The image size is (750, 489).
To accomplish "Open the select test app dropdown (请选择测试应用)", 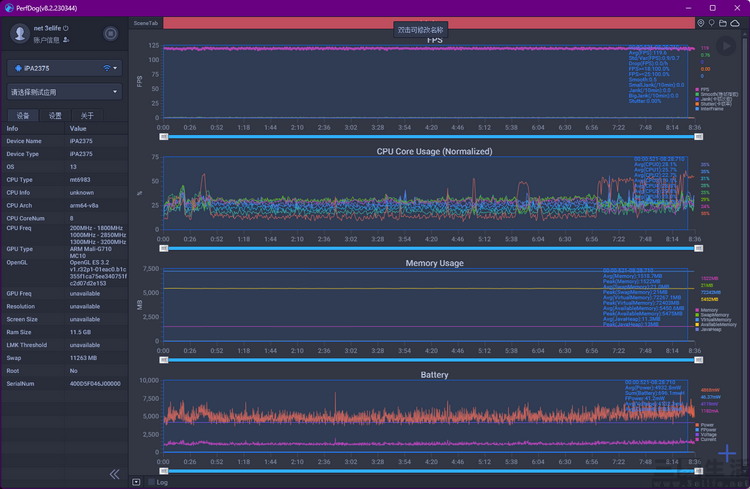I will point(64,92).
